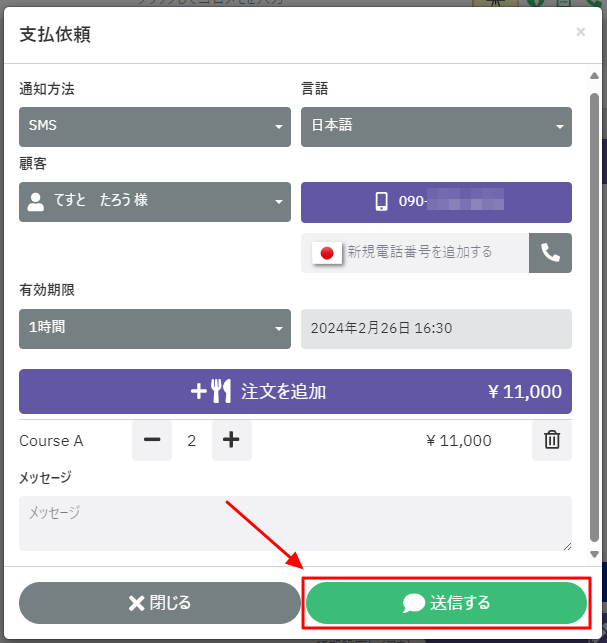Click the expiry date field 2024年2月26日
Screen dimensions: 607x643
point(436,329)
